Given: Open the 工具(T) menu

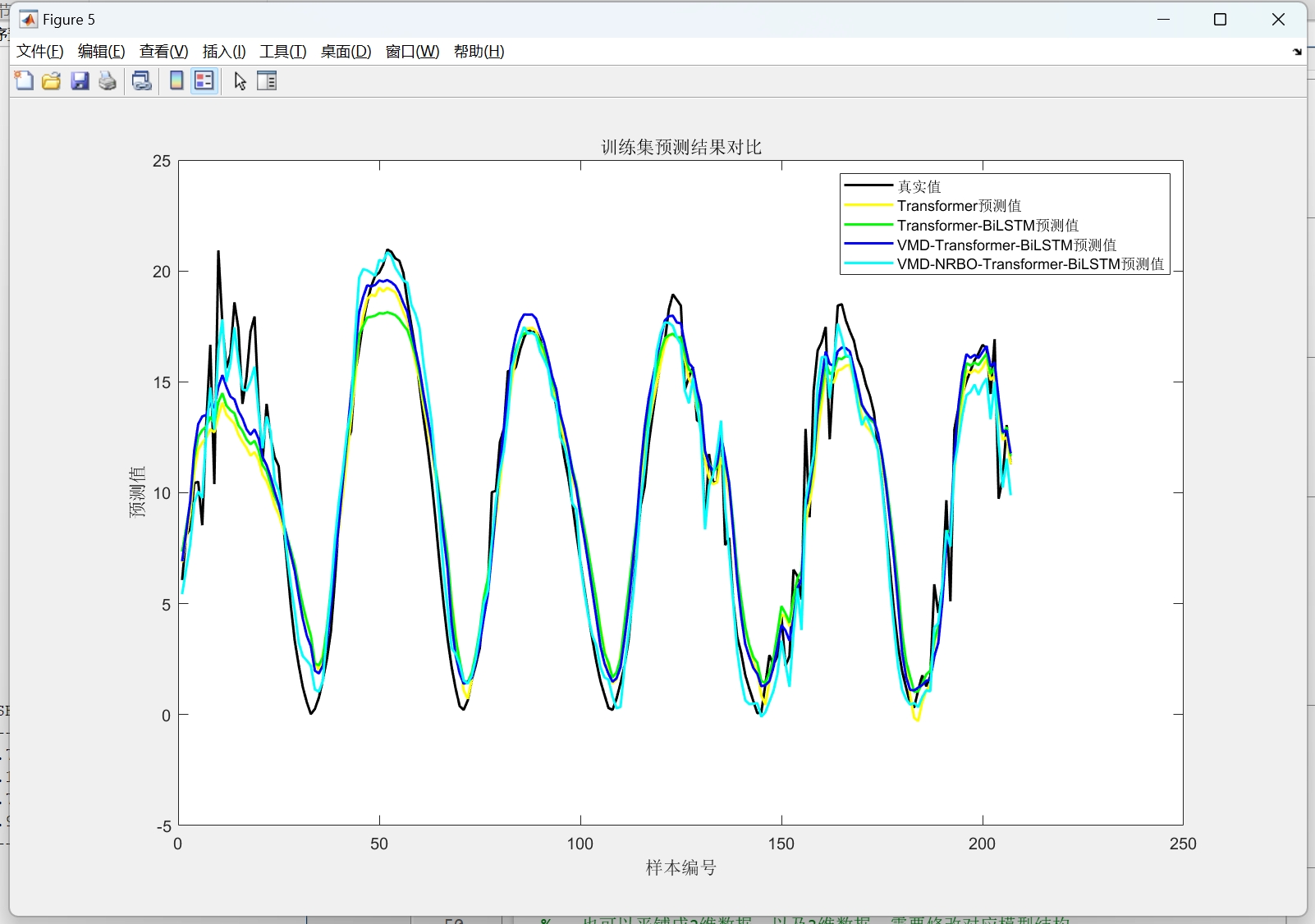Looking at the screenshot, I should point(282,51).
